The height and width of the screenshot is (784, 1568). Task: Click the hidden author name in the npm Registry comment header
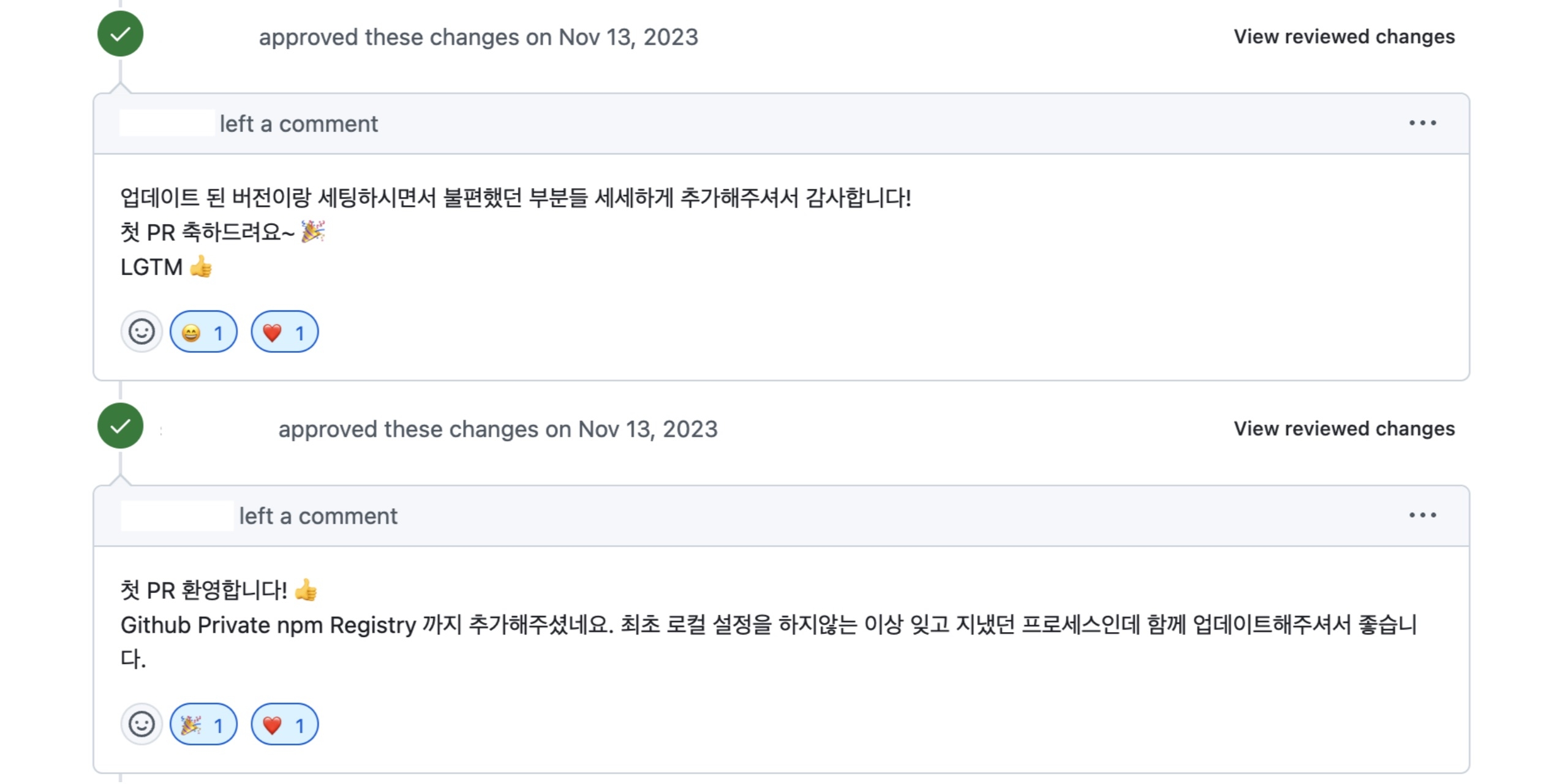177,516
